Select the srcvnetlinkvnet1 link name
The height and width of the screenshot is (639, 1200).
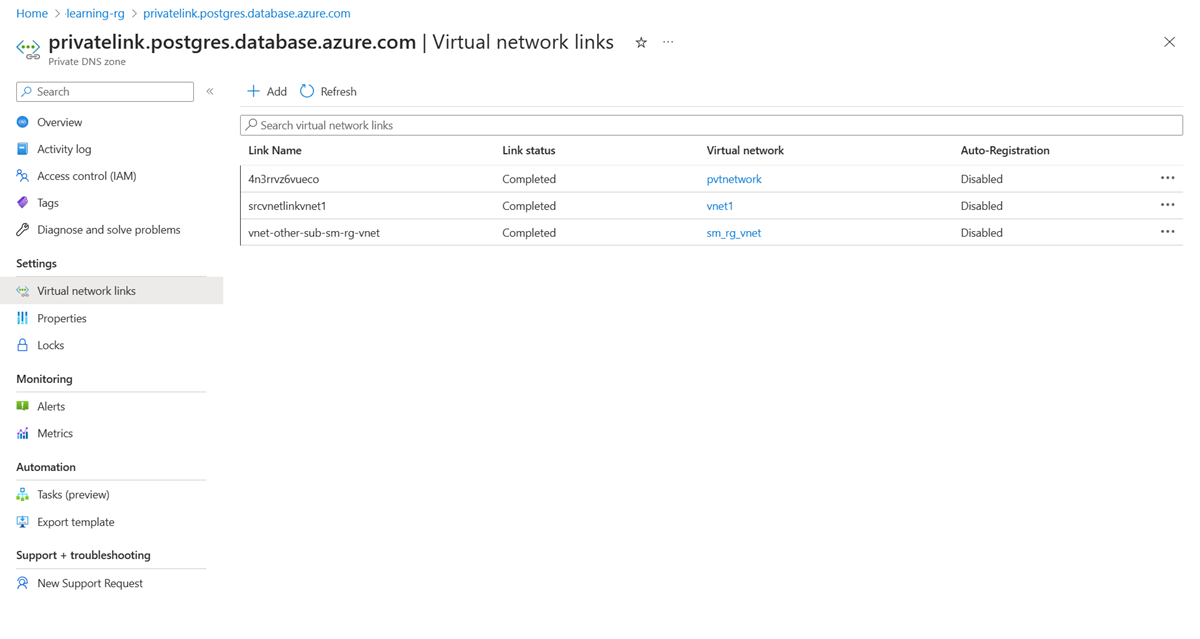[x=287, y=206]
